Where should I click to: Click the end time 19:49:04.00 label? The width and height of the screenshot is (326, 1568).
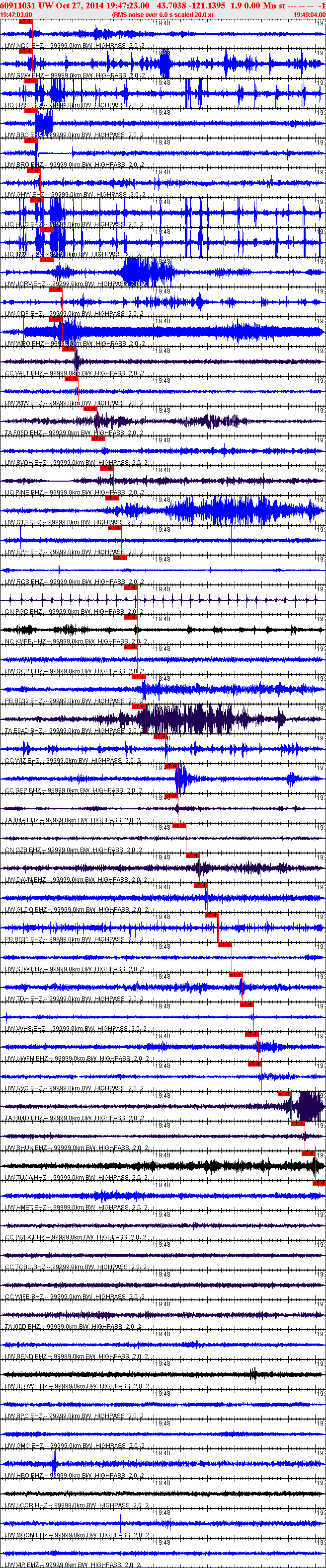point(309,14)
